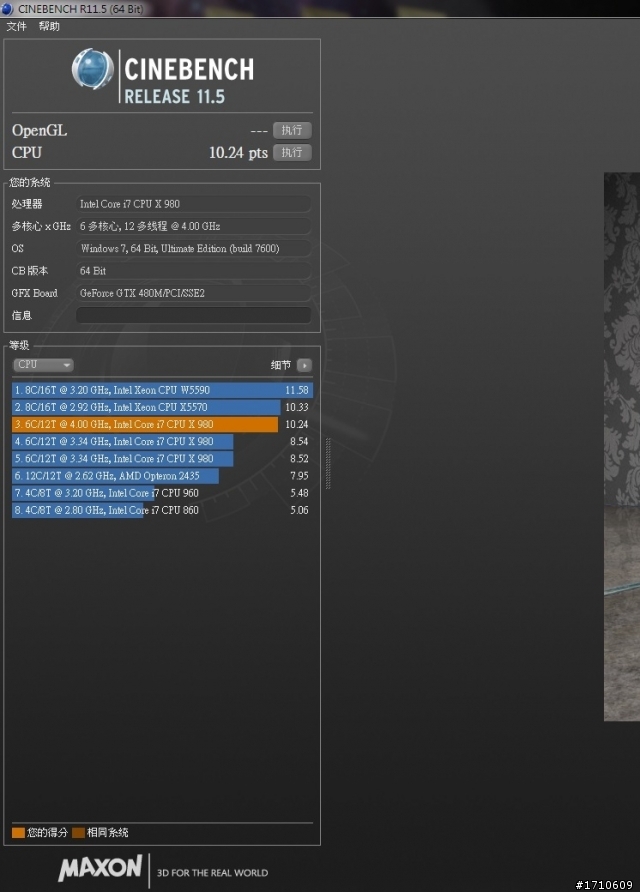The height and width of the screenshot is (893, 640).
Task: Select the orange 6C/12T @ 4.00 GHz row
Action: [x=162, y=424]
